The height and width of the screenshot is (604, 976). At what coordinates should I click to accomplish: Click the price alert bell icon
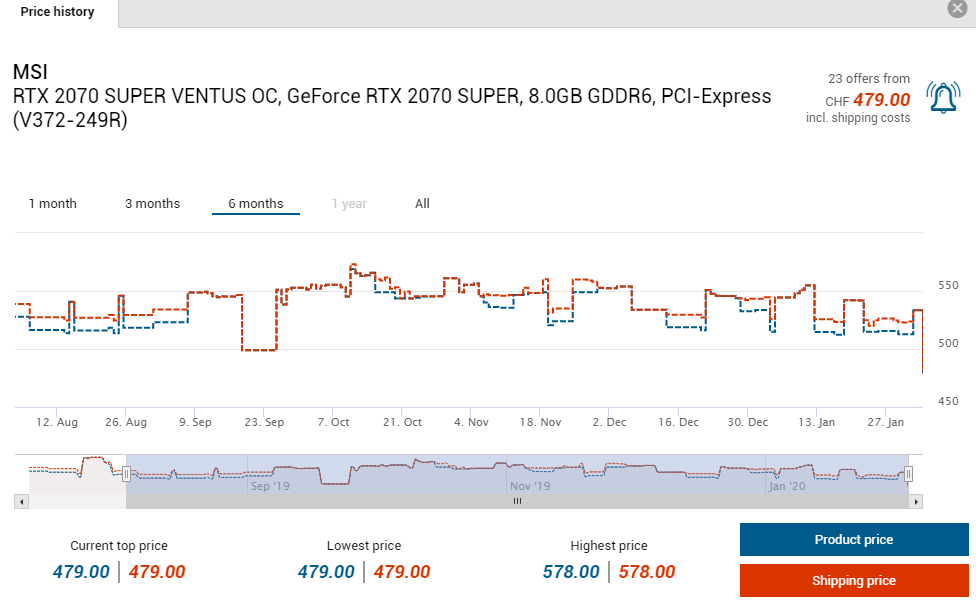click(x=943, y=98)
